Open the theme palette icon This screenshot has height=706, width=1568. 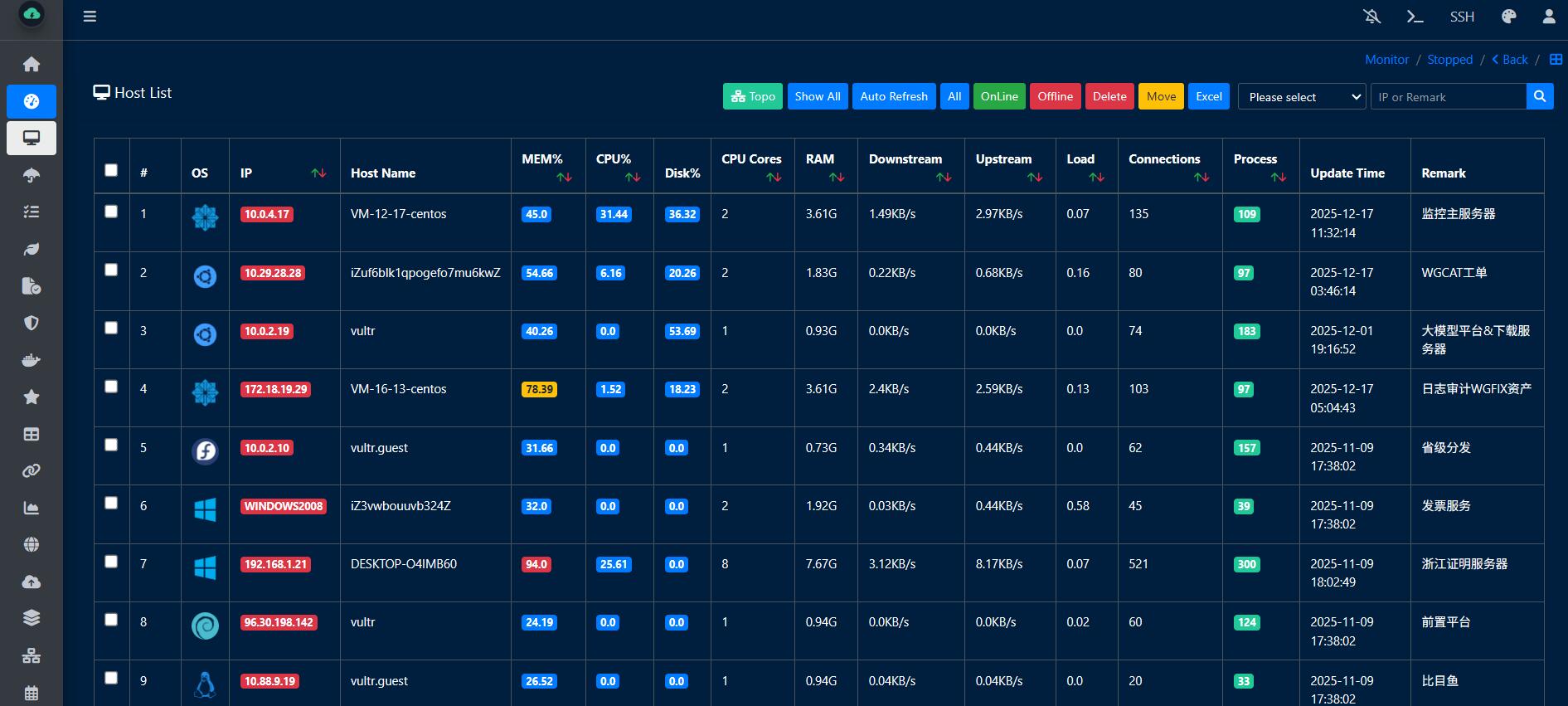[1509, 17]
